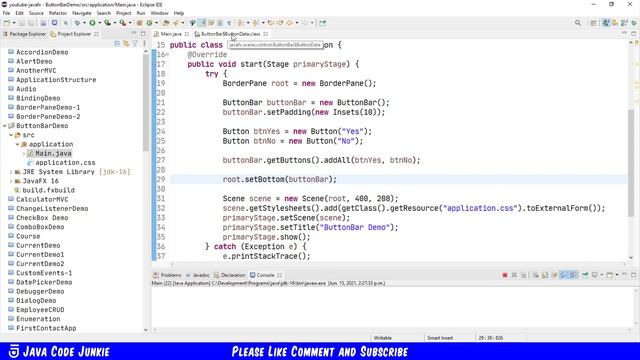Viewport: 640px width, 360px height.
Task: Open the Run button dropdown arrow
Action: click(x=99, y=23)
